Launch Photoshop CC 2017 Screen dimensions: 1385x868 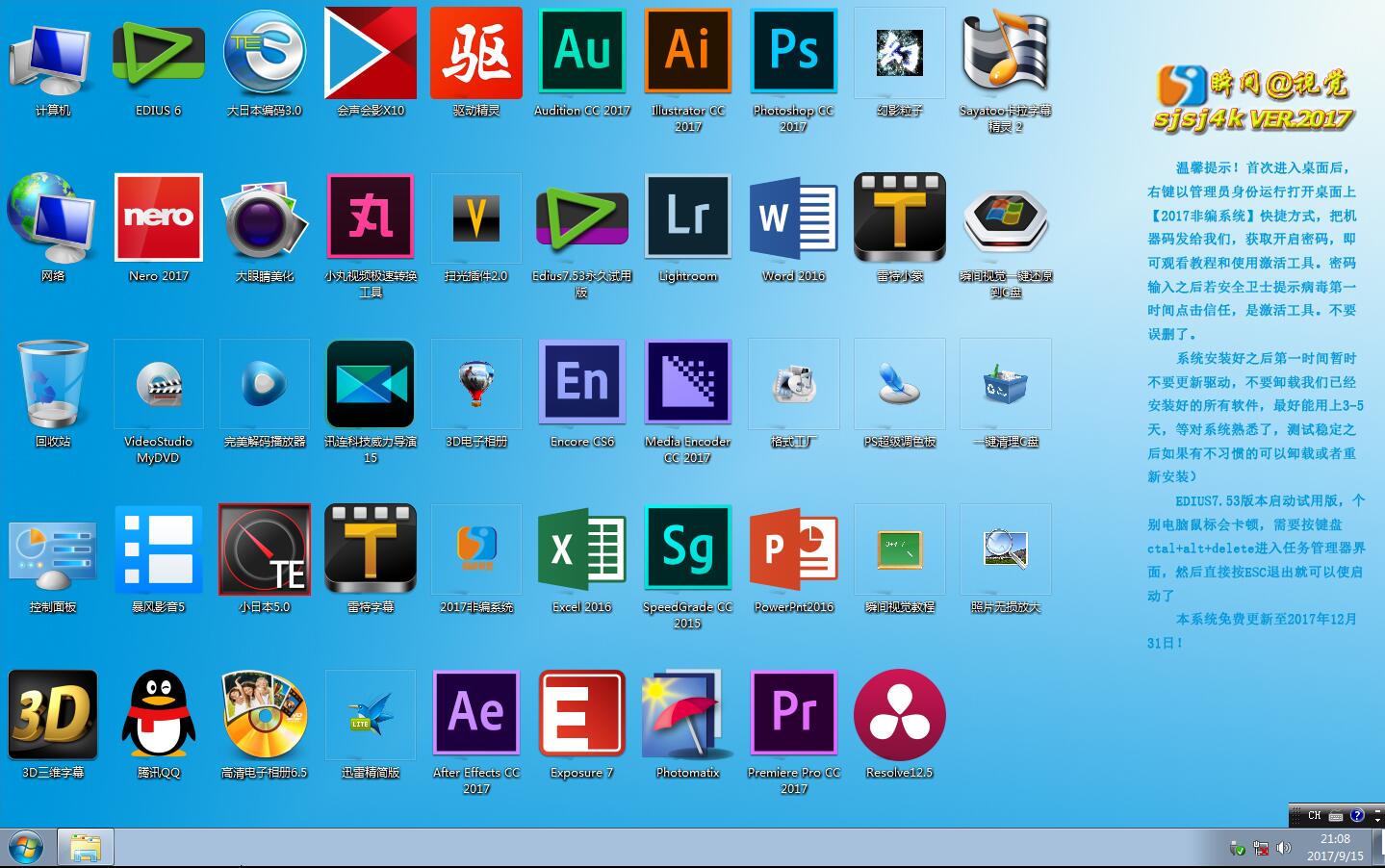point(794,51)
